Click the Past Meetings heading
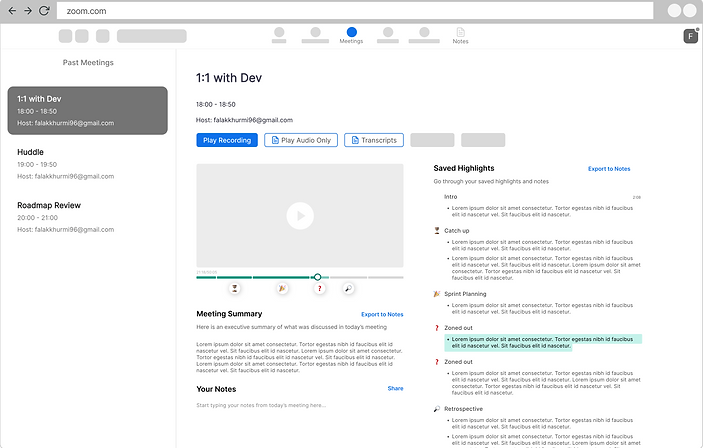703x448 pixels. (88, 62)
